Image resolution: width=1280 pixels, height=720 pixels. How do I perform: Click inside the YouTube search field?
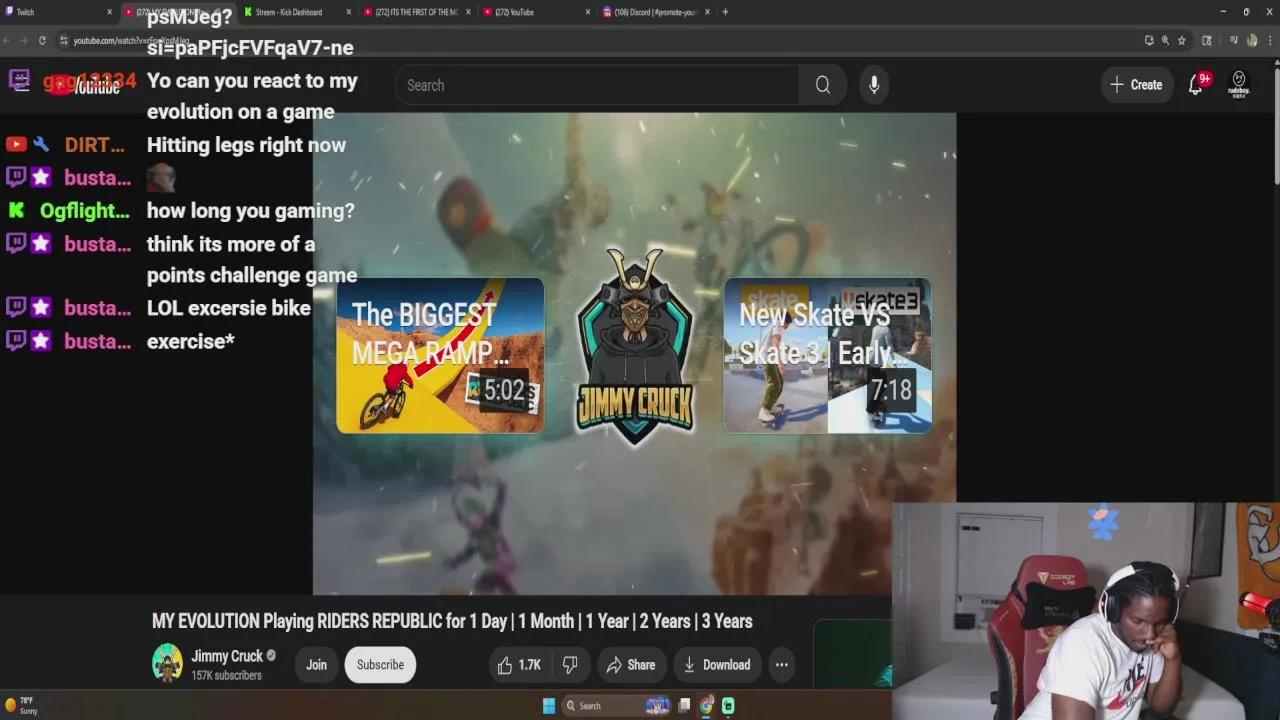pos(596,85)
